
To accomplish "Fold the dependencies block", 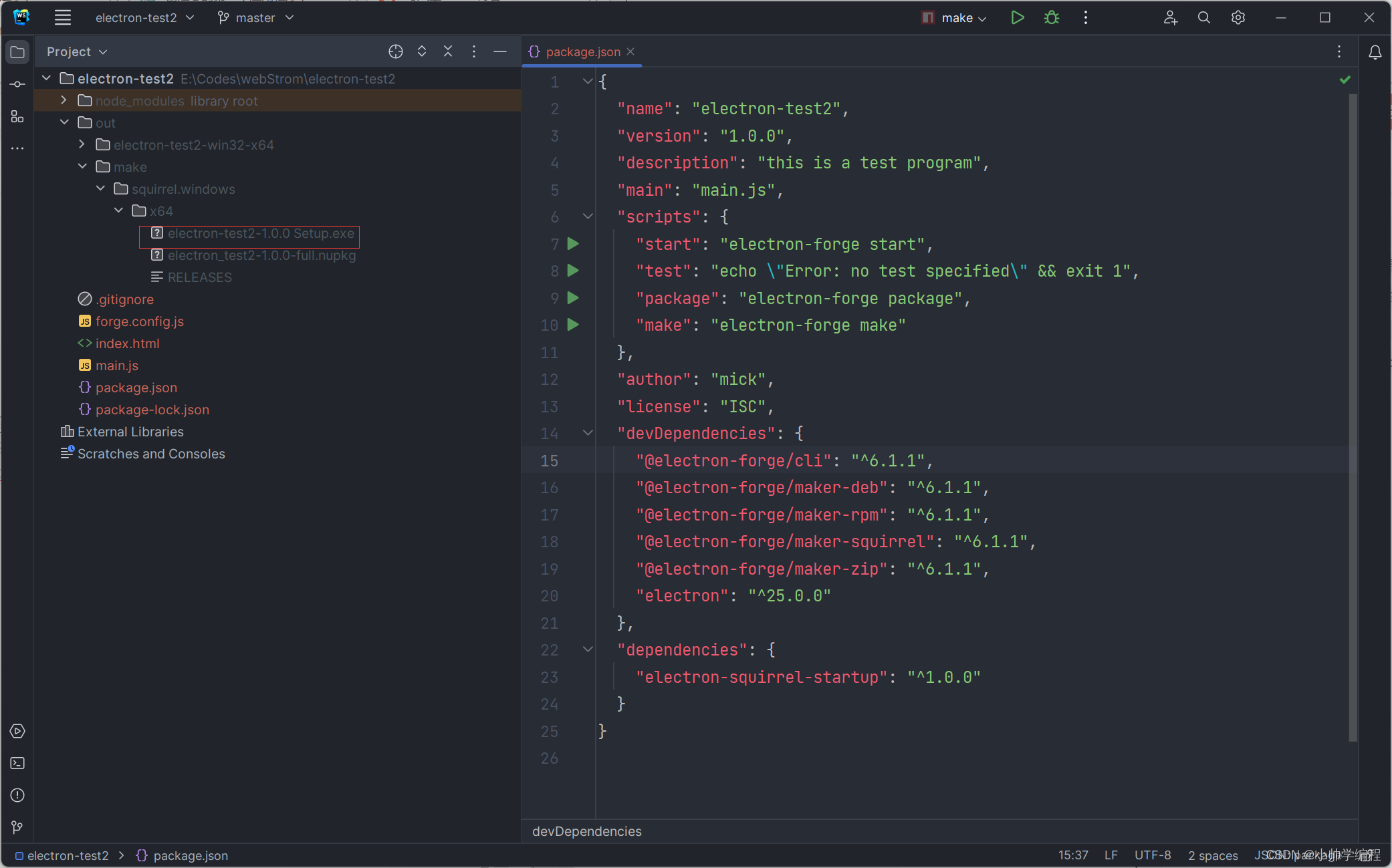I will pyautogui.click(x=588, y=649).
